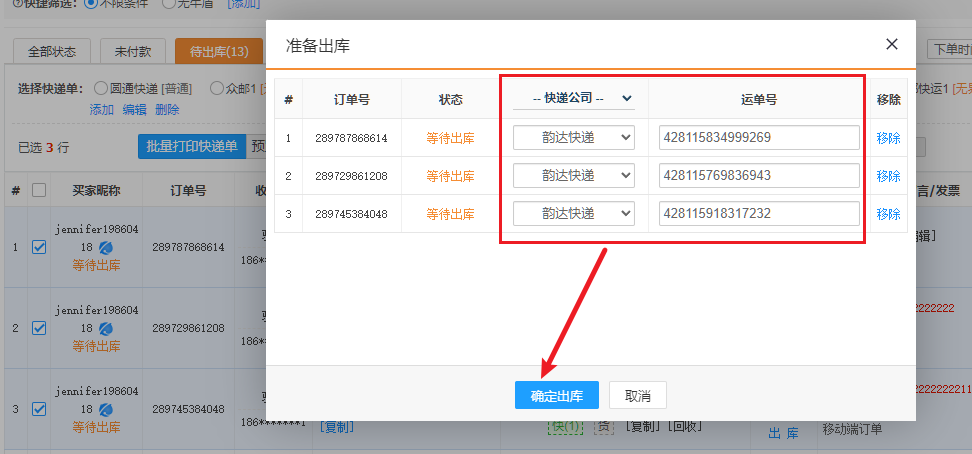Open the 待出库(13) tab
This screenshot has height=454, width=972.
(218, 51)
